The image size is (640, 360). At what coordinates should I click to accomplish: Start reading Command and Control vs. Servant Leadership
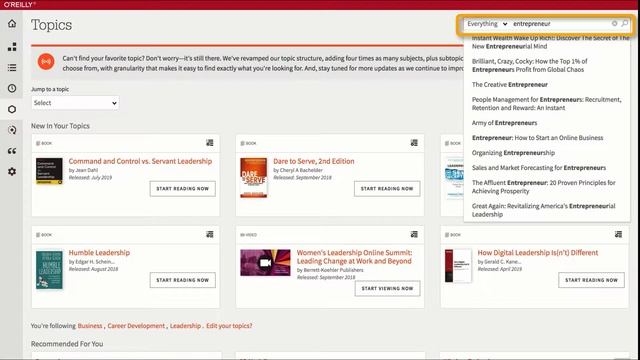(x=182, y=189)
